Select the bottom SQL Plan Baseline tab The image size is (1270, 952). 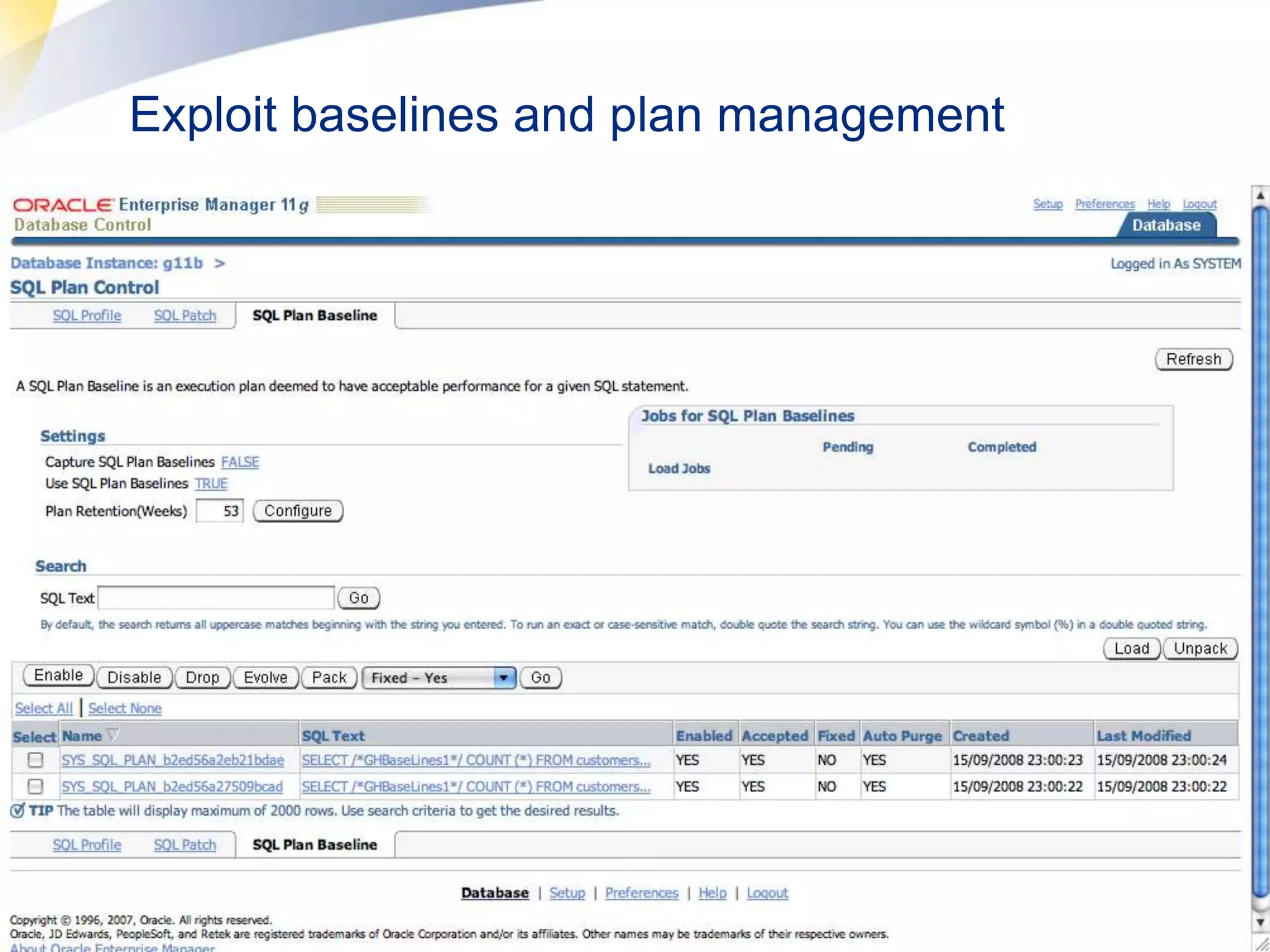(314, 845)
